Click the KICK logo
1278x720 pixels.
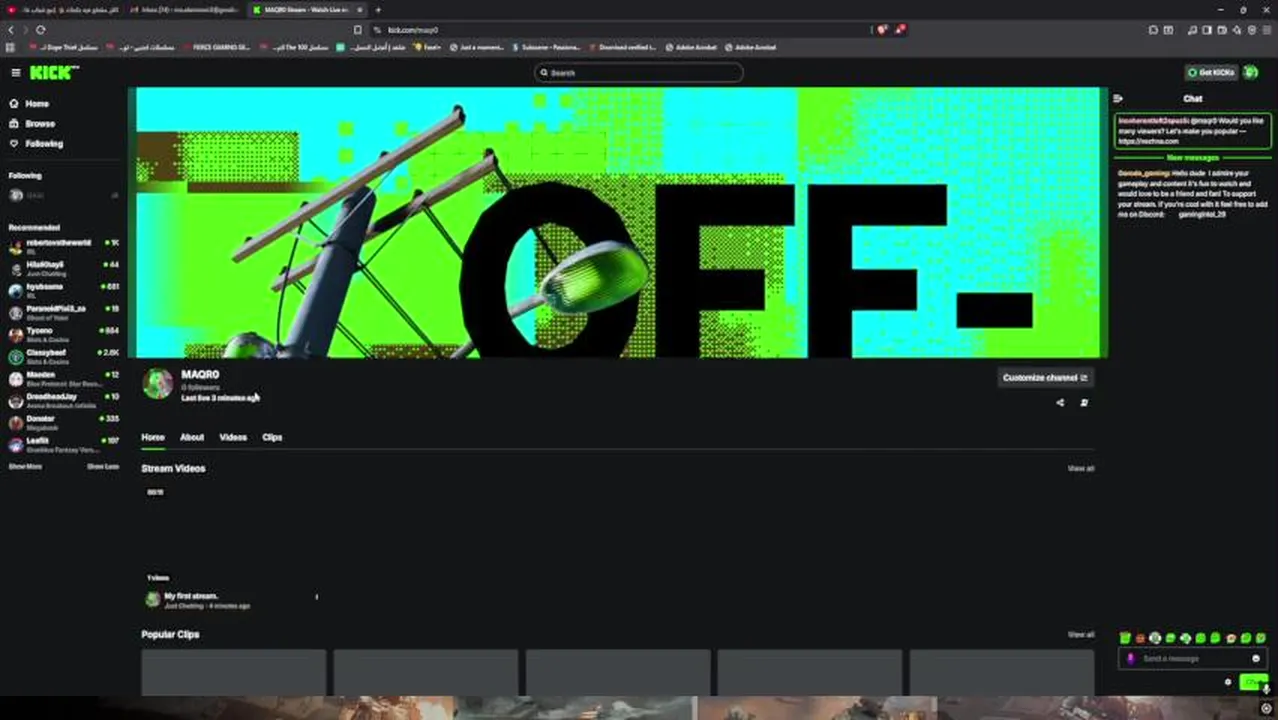pos(52,72)
